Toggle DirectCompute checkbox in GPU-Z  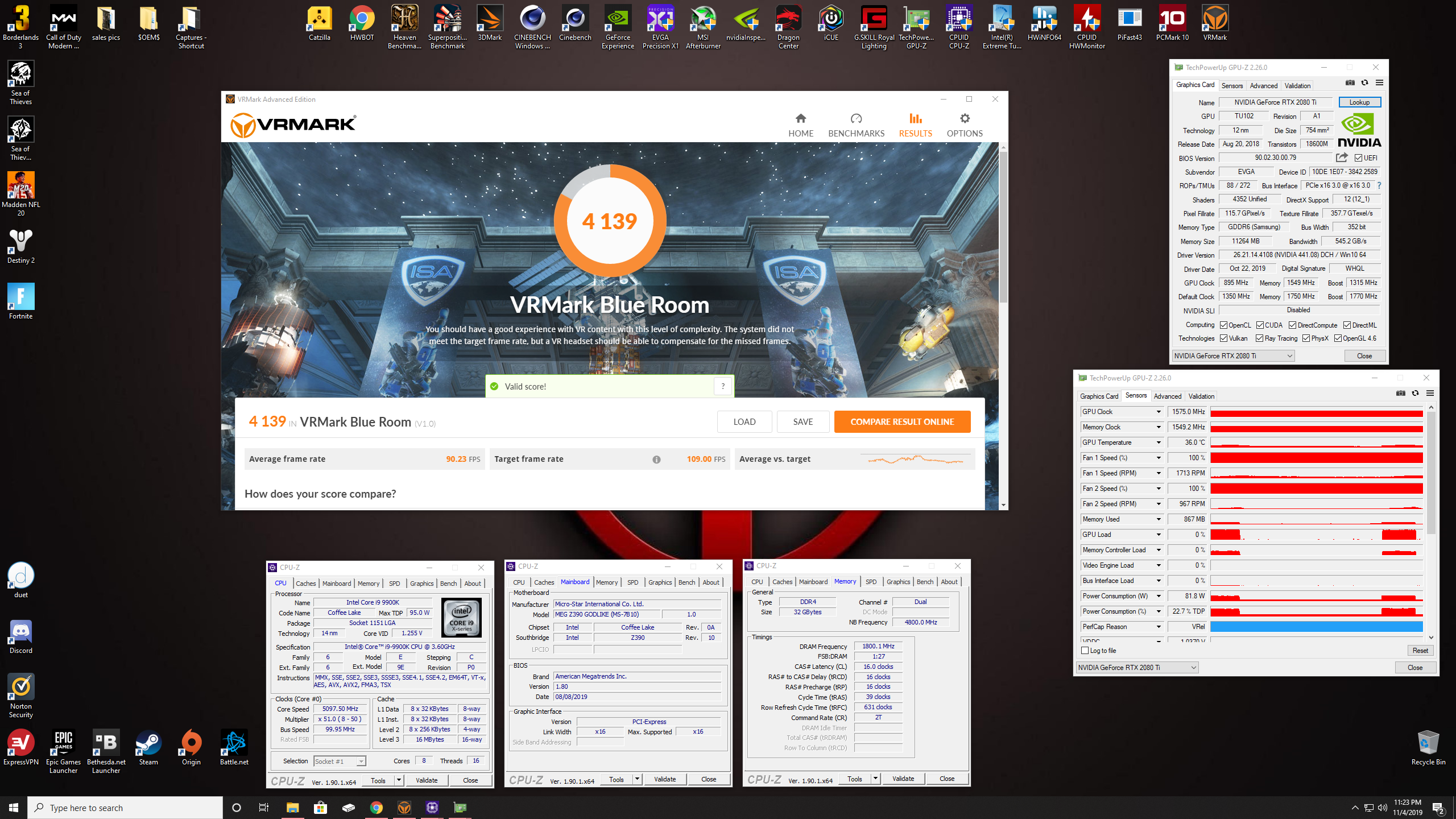pos(1292,325)
